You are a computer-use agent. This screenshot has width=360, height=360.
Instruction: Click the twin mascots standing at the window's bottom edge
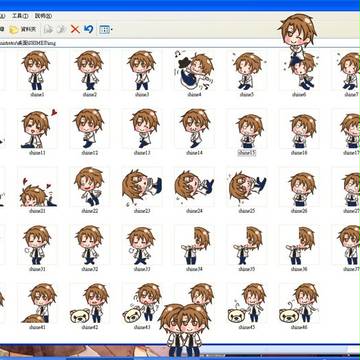click(x=184, y=329)
